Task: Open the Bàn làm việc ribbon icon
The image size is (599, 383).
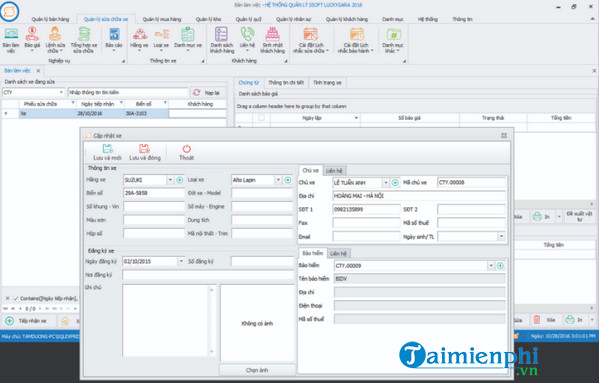Action: pos(11,40)
